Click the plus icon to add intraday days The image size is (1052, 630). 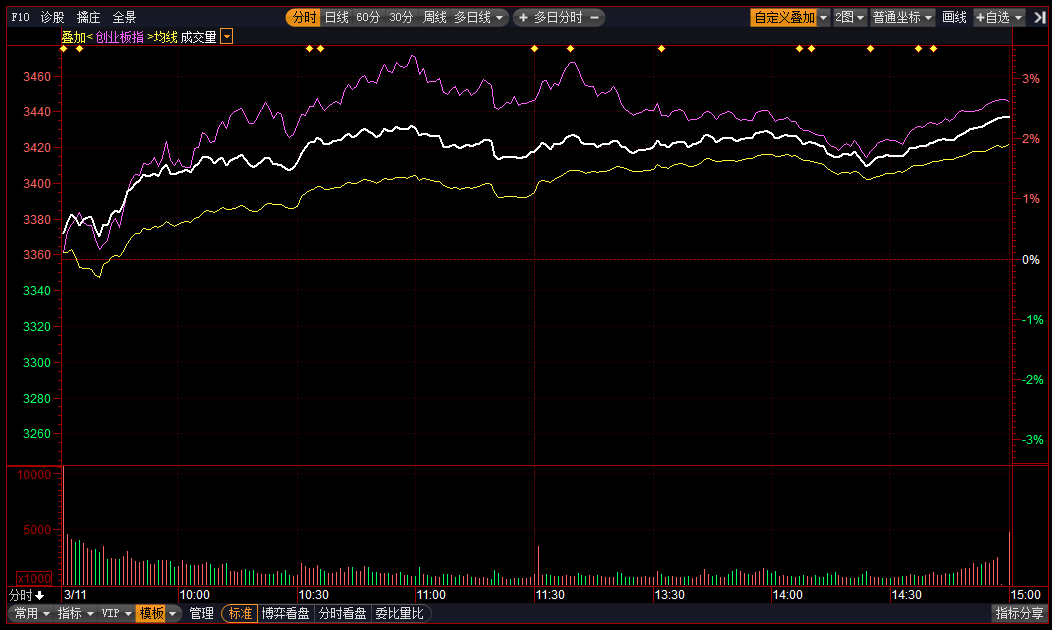523,17
